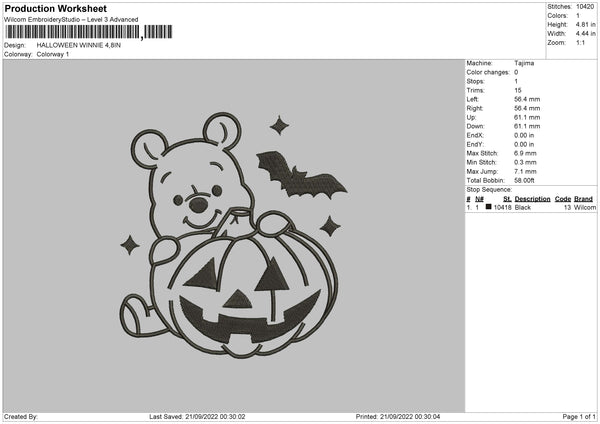Click the 'EndY:' label
The width and height of the screenshot is (600, 424).
click(475, 145)
